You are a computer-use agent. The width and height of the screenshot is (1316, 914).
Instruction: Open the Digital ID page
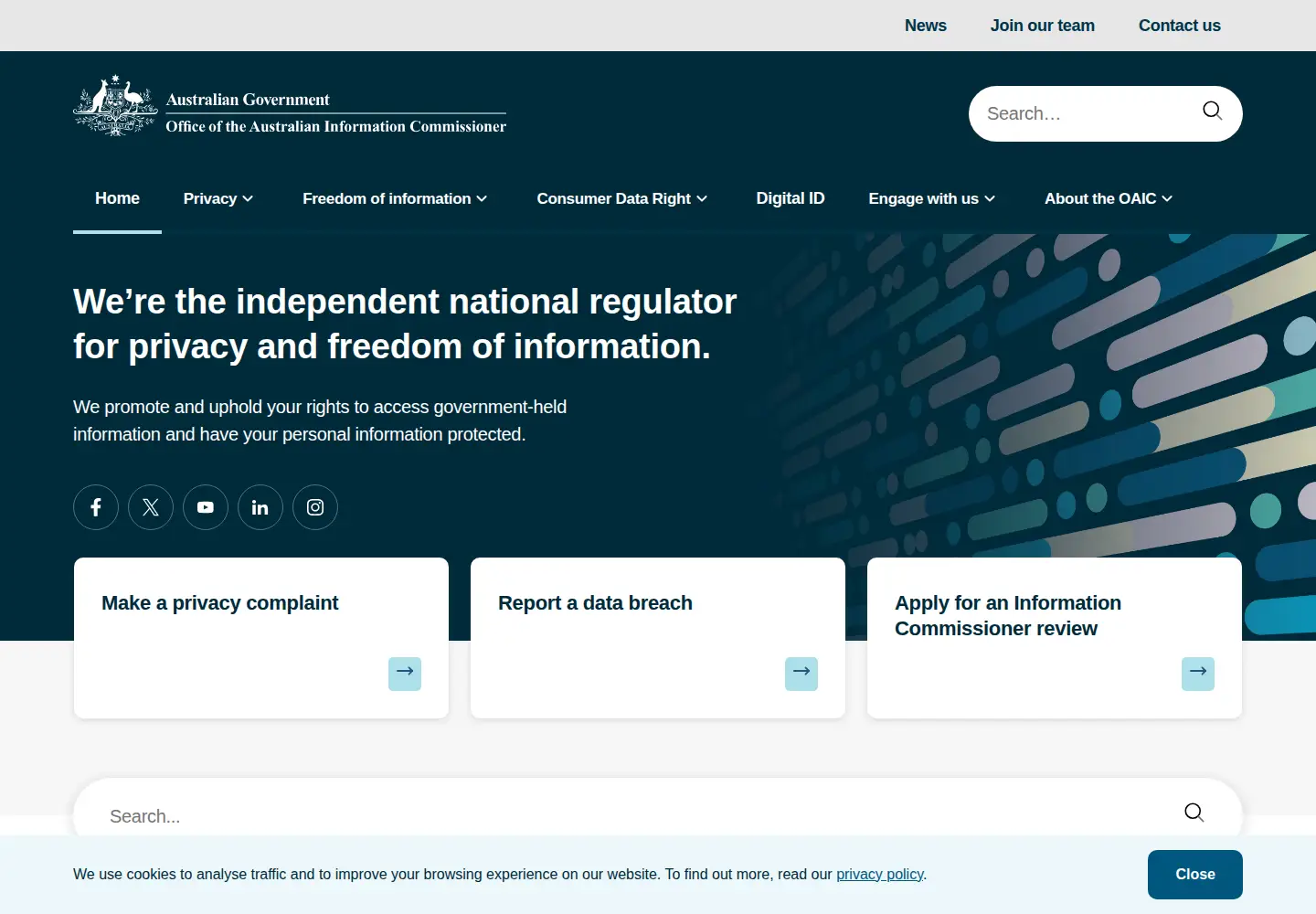pos(791,198)
